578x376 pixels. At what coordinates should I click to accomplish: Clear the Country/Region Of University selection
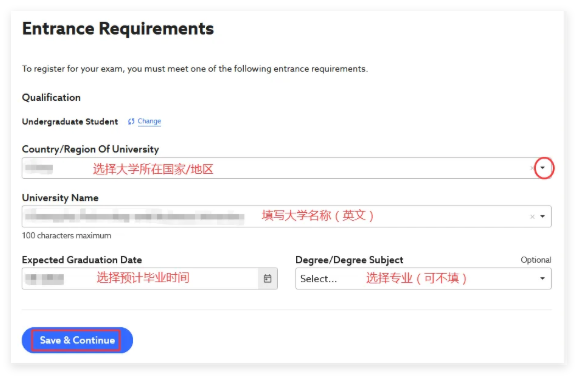pos(532,168)
